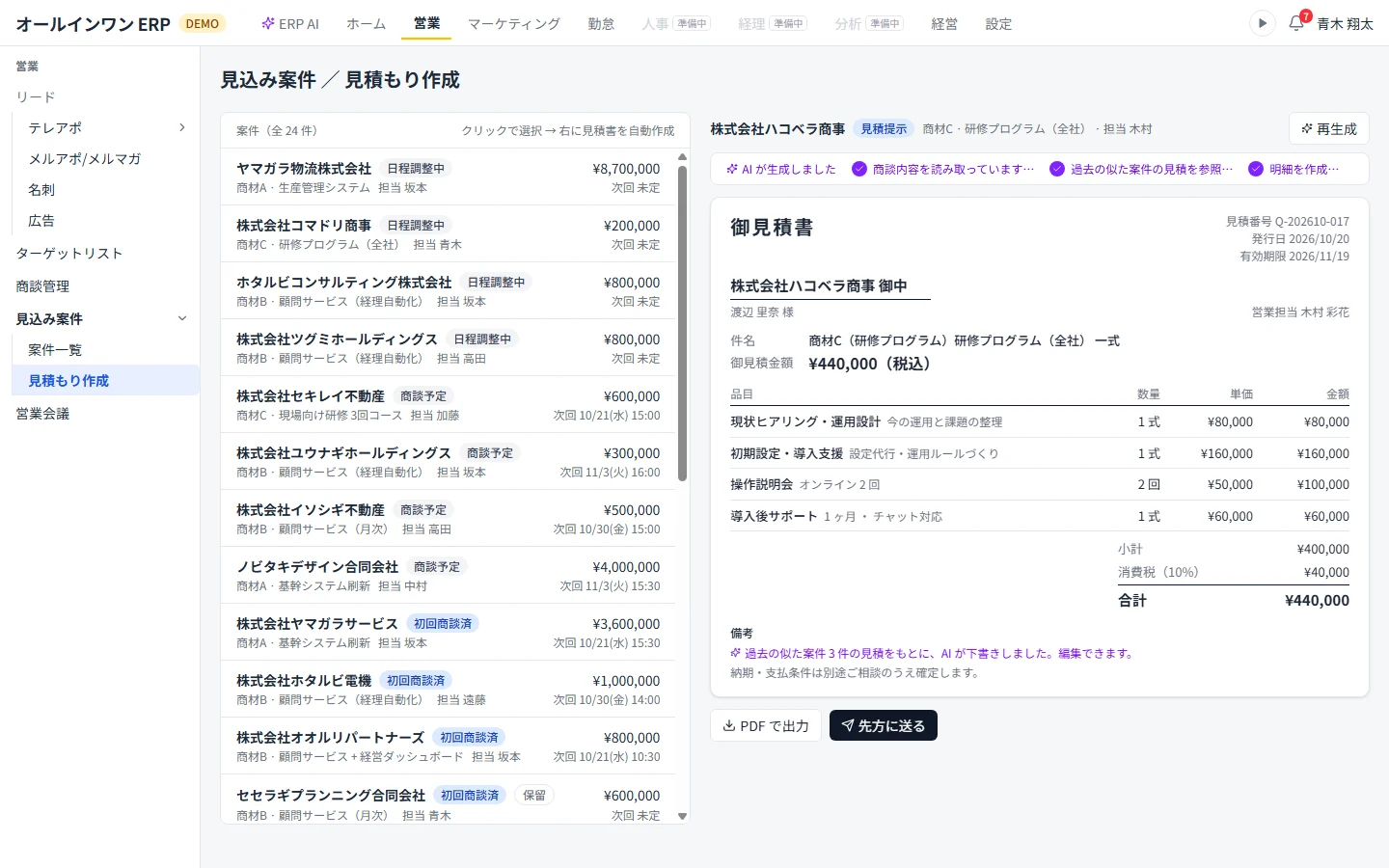Select the セセラギプランニング合同会社 deal row
The height and width of the screenshot is (868, 1389).
click(449, 800)
